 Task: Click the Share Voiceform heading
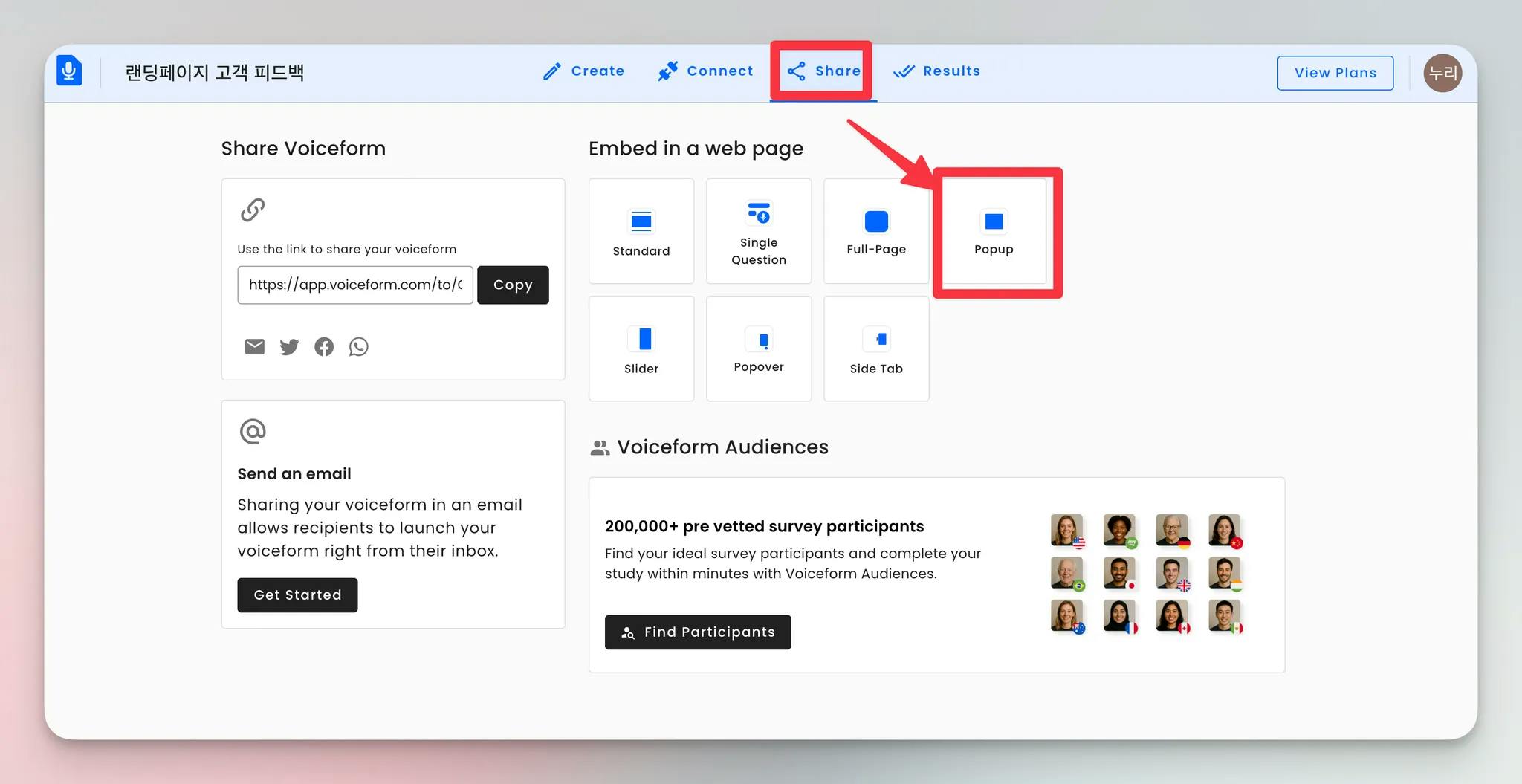click(303, 149)
